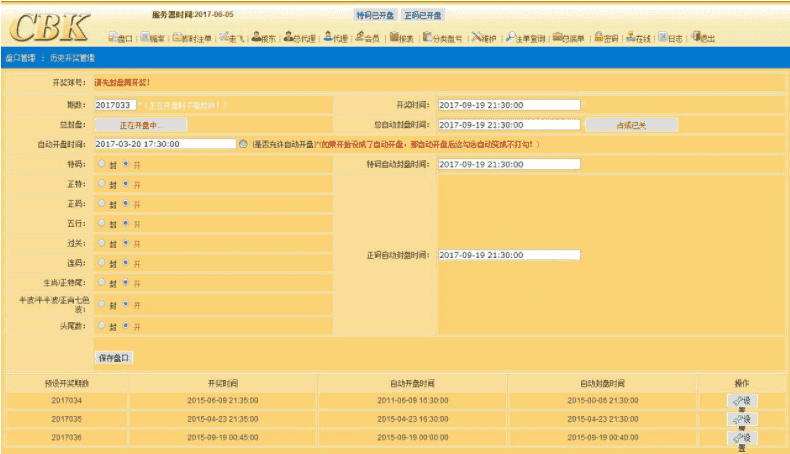Select 封 radio for 正特
This screenshot has width=790, height=454.
(102, 183)
